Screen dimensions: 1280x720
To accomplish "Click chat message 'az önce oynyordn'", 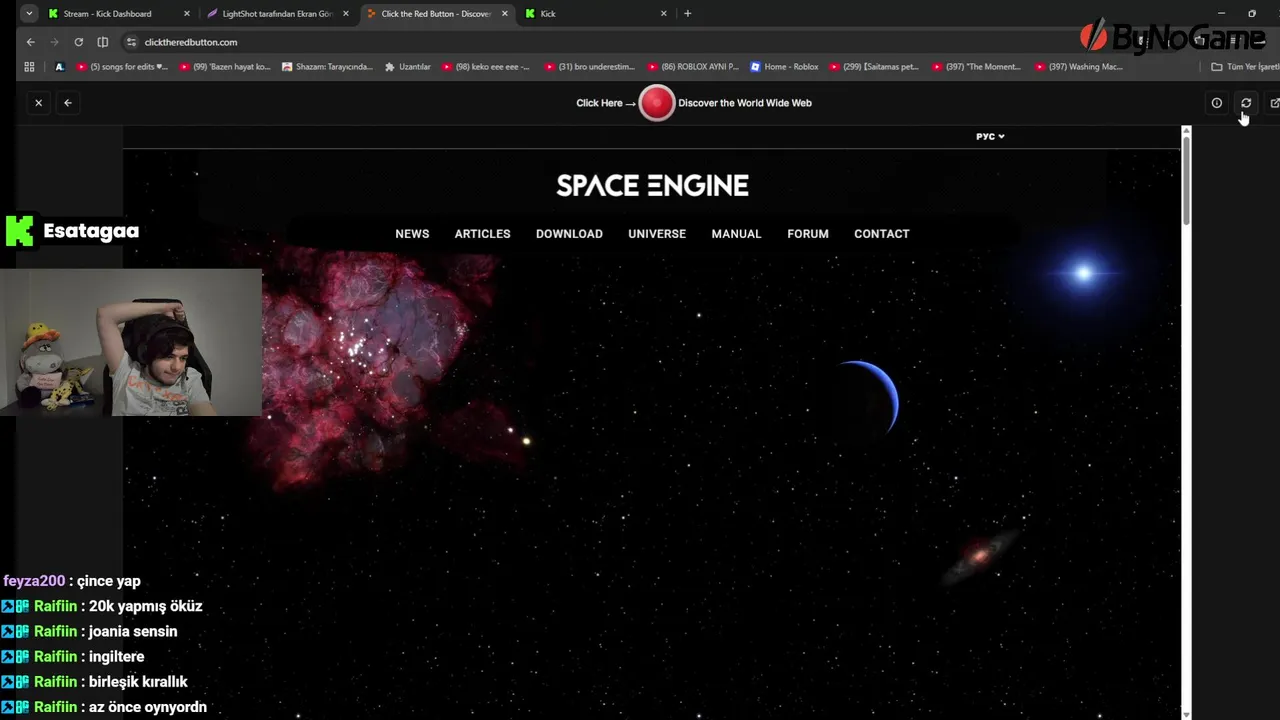I will [148, 707].
